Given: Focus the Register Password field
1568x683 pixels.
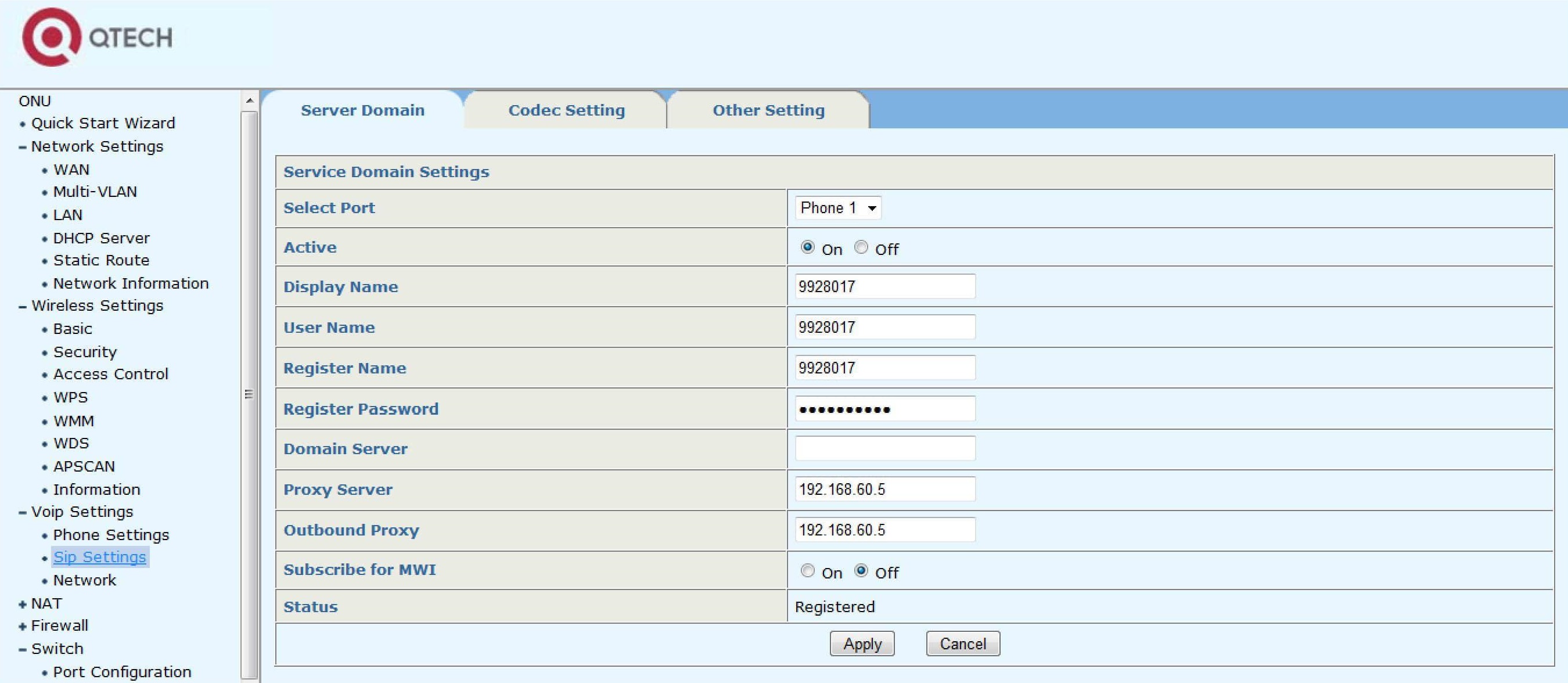Looking at the screenshot, I should 885,409.
